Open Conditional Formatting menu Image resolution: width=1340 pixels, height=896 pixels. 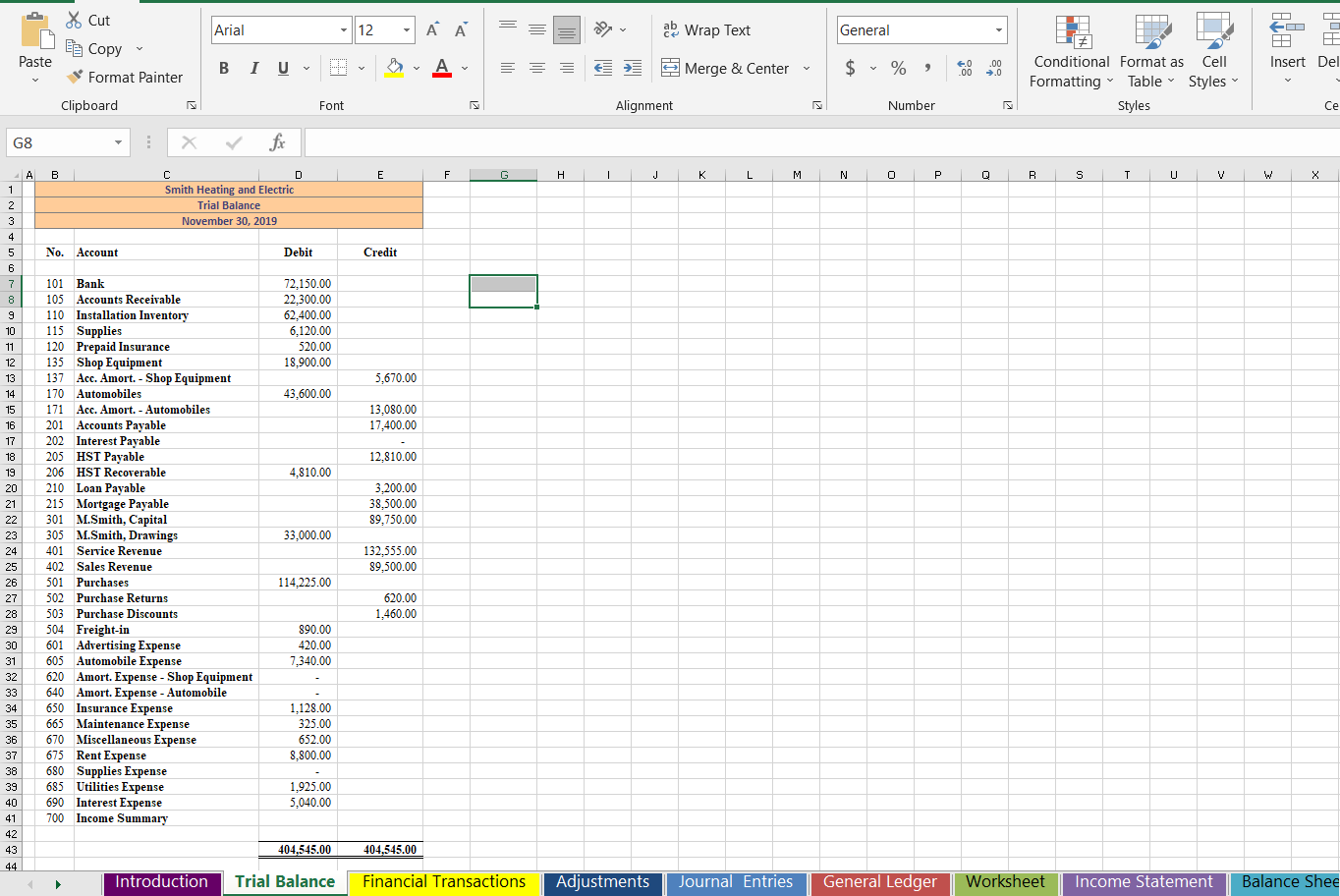click(1072, 53)
